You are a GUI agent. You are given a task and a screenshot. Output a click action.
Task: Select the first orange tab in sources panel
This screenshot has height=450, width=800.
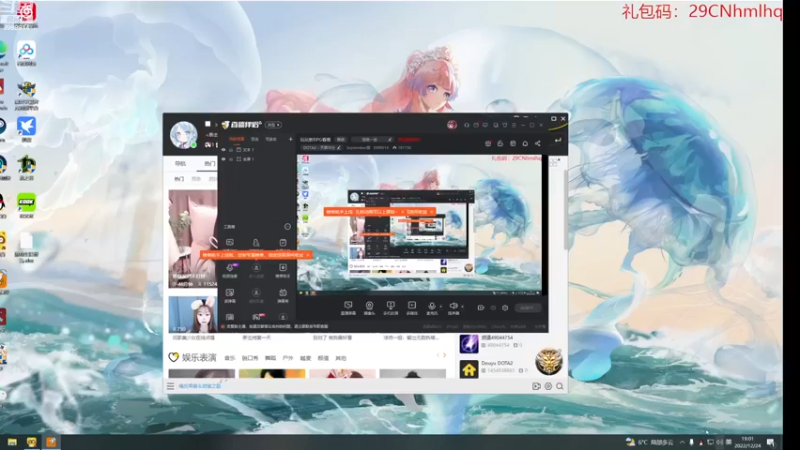pos(236,139)
